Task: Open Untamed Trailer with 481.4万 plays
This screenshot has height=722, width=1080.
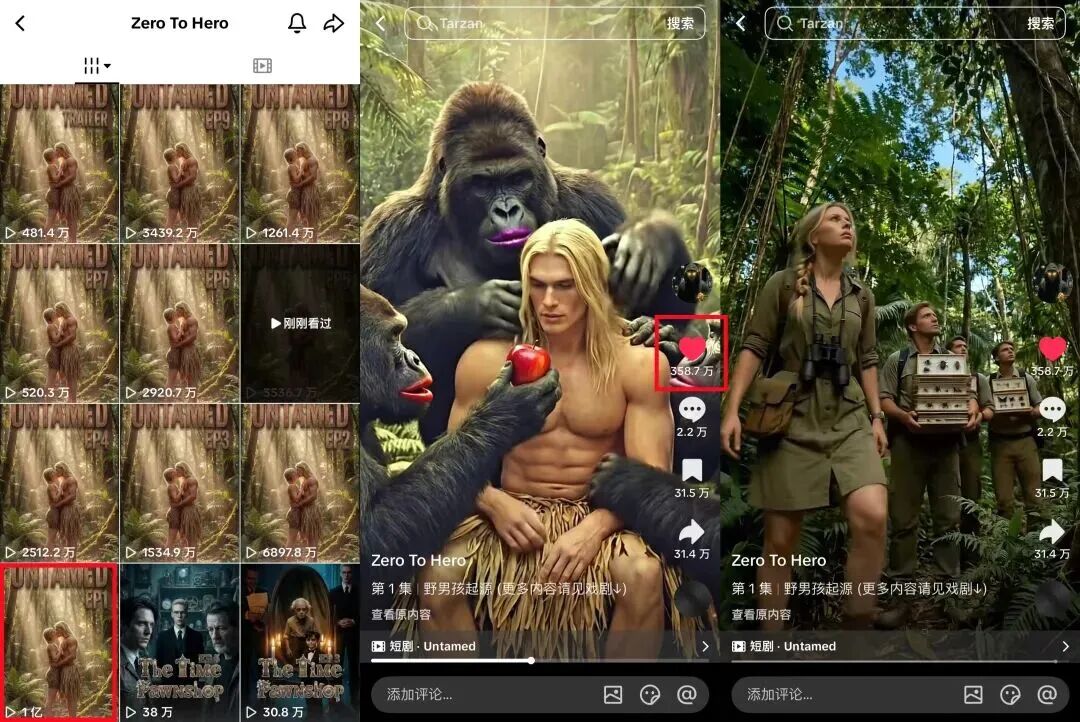Action: tap(60, 163)
